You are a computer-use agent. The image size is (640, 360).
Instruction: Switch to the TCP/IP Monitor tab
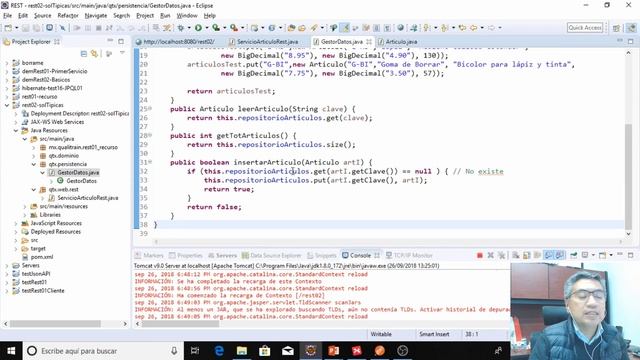click(409, 256)
